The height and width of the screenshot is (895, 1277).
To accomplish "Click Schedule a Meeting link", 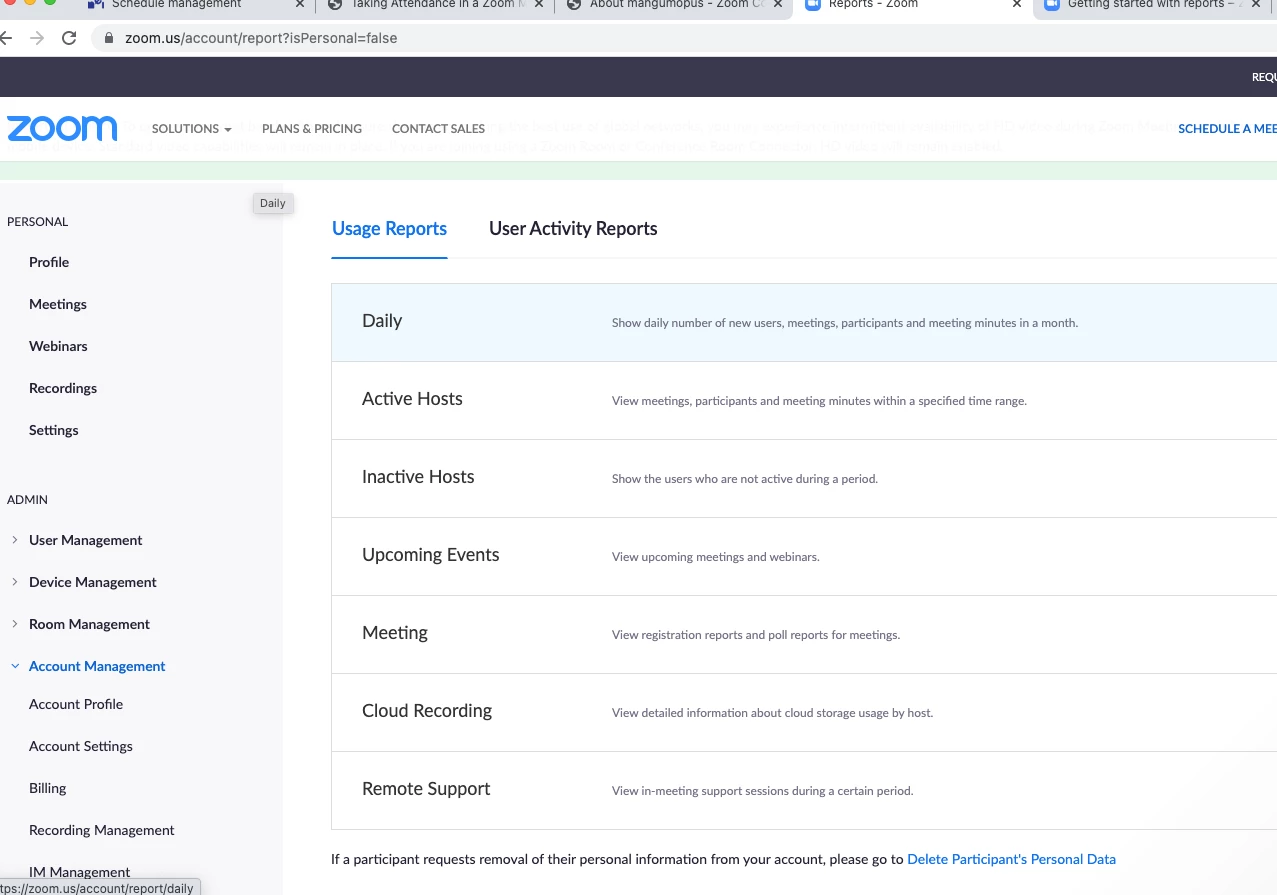I will (x=1227, y=128).
